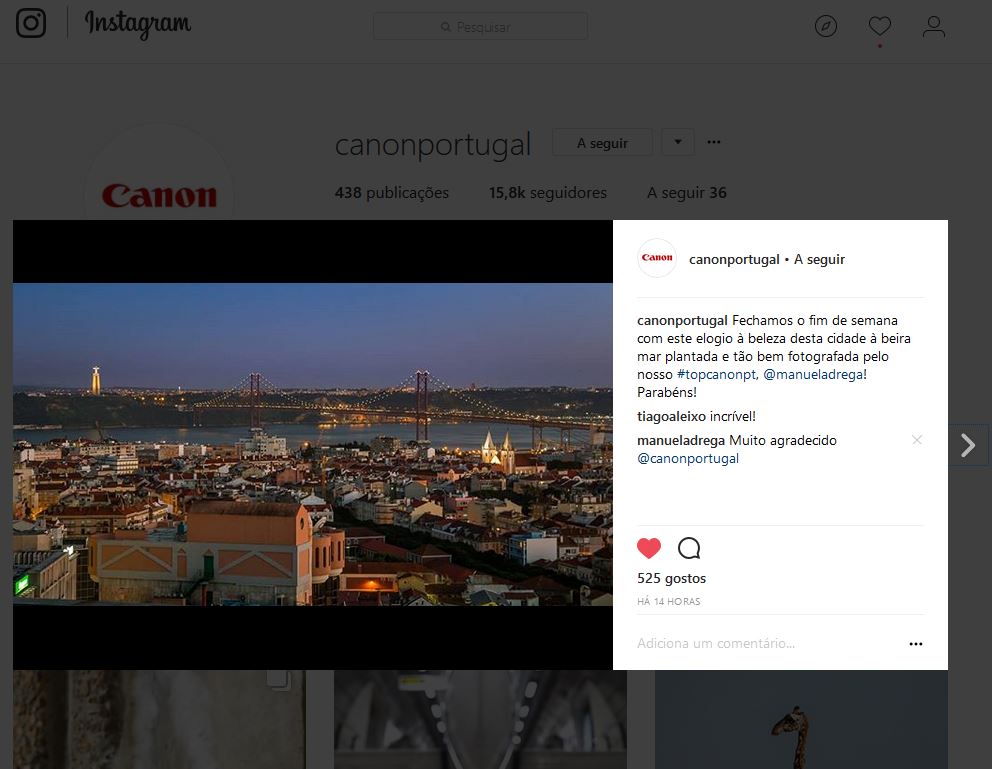992x769 pixels.
Task: Open the HÁ 14 HORAS timestamp
Action: pos(669,601)
